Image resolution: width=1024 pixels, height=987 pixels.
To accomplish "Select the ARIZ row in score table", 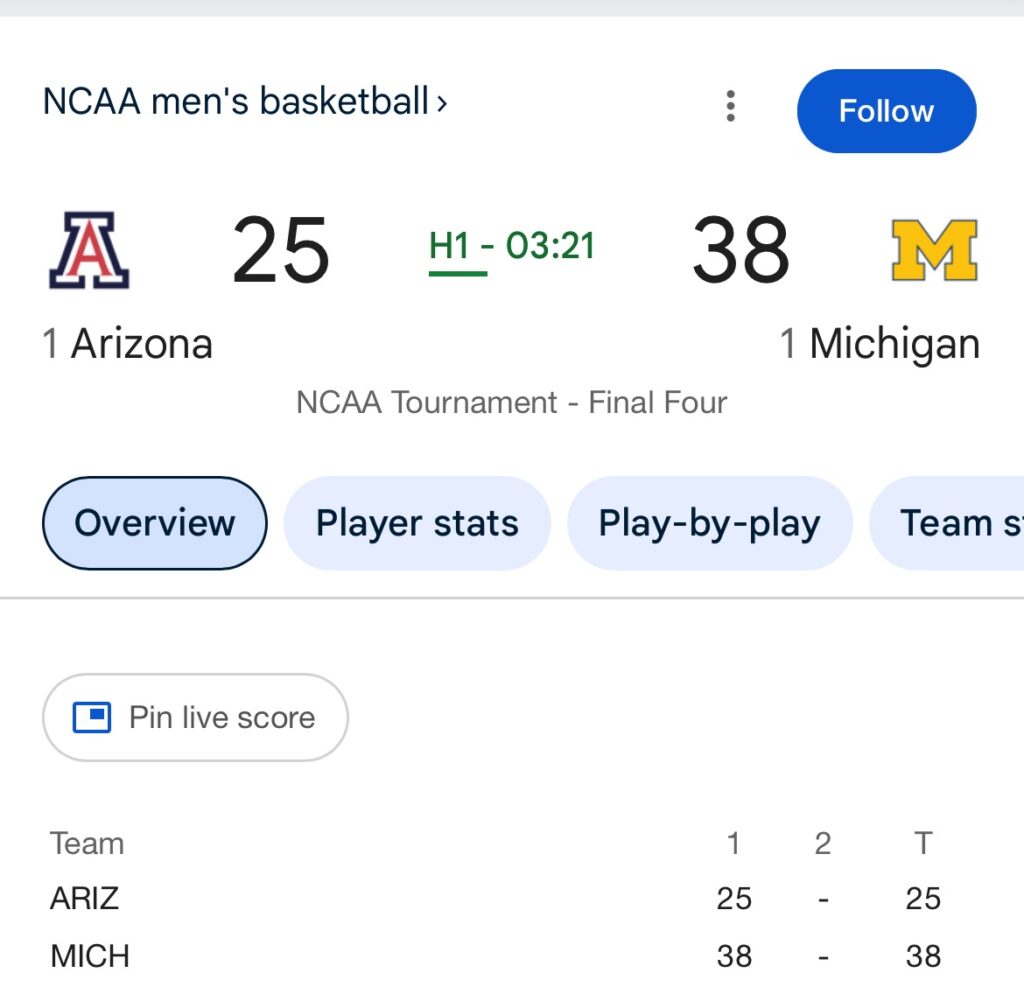I will [x=85, y=898].
